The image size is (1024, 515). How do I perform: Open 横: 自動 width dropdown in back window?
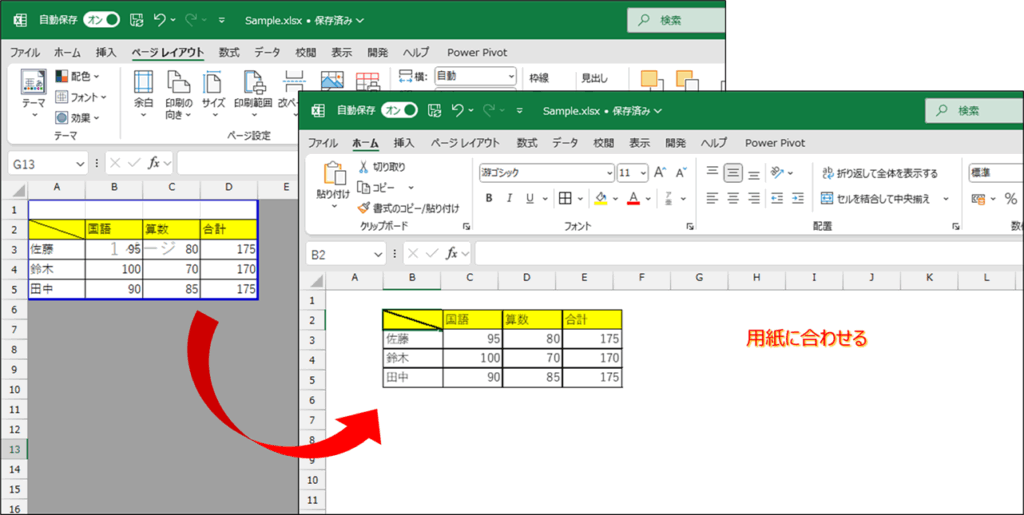(511, 76)
